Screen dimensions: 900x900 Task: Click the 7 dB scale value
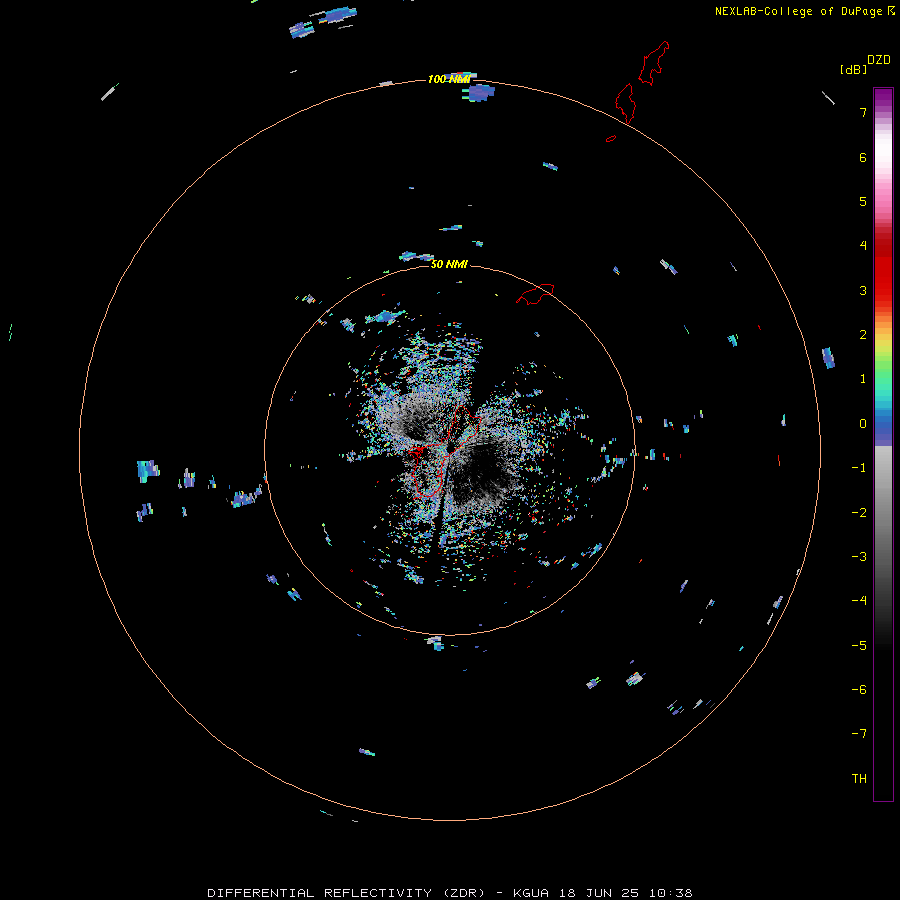[863, 112]
